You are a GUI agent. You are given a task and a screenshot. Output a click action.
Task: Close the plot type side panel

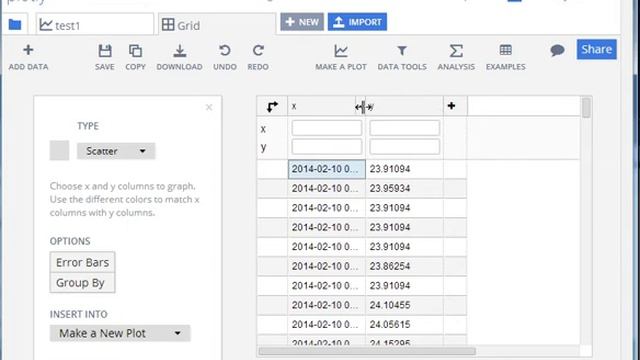coord(209,107)
